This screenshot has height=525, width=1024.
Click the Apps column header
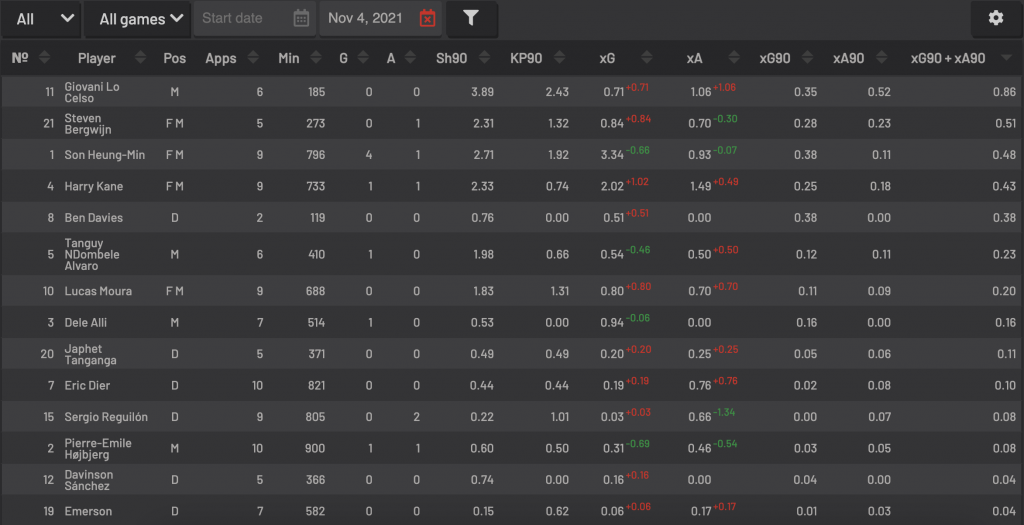pyautogui.click(x=221, y=58)
